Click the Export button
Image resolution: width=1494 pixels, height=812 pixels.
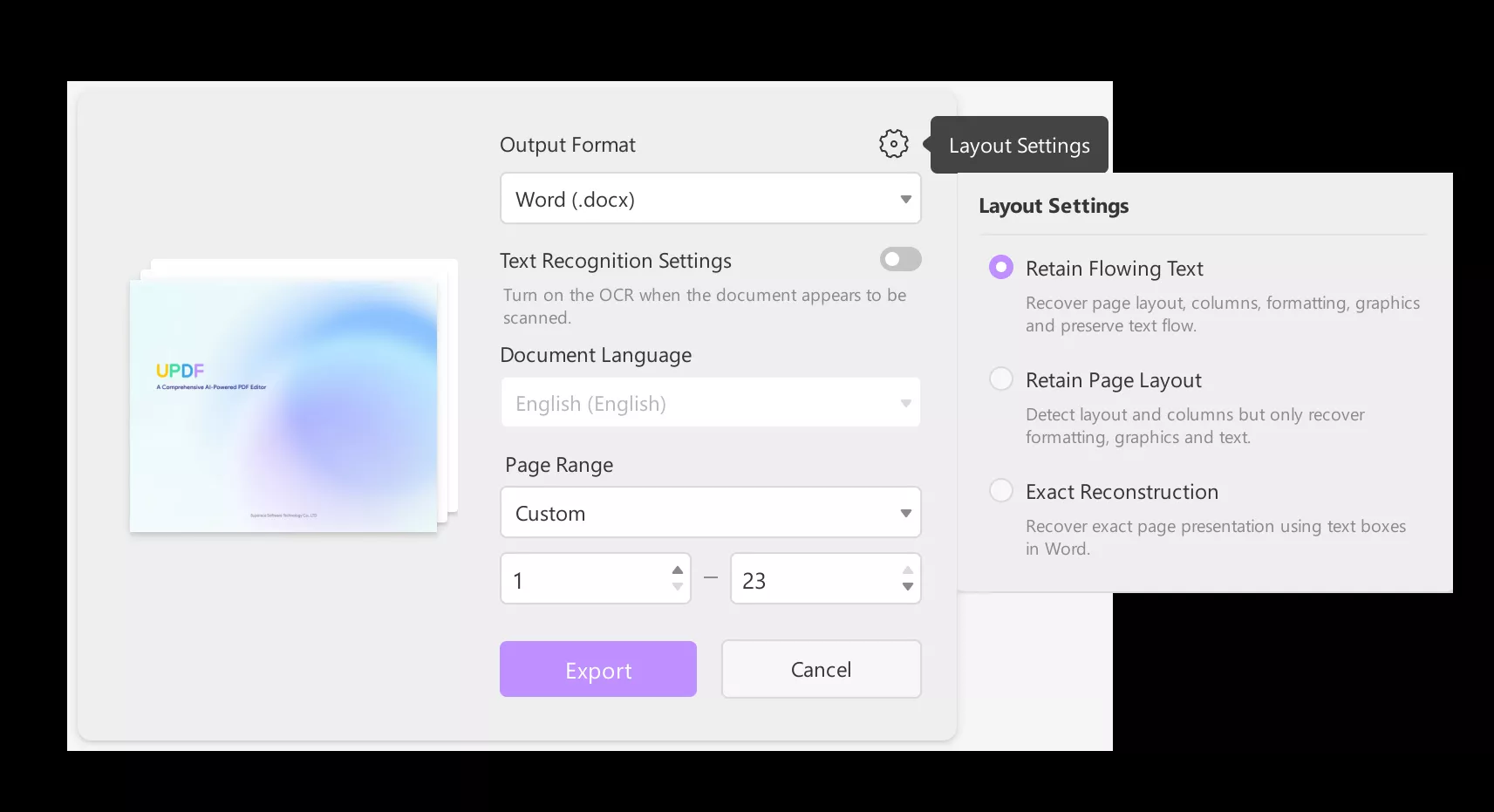pos(597,669)
